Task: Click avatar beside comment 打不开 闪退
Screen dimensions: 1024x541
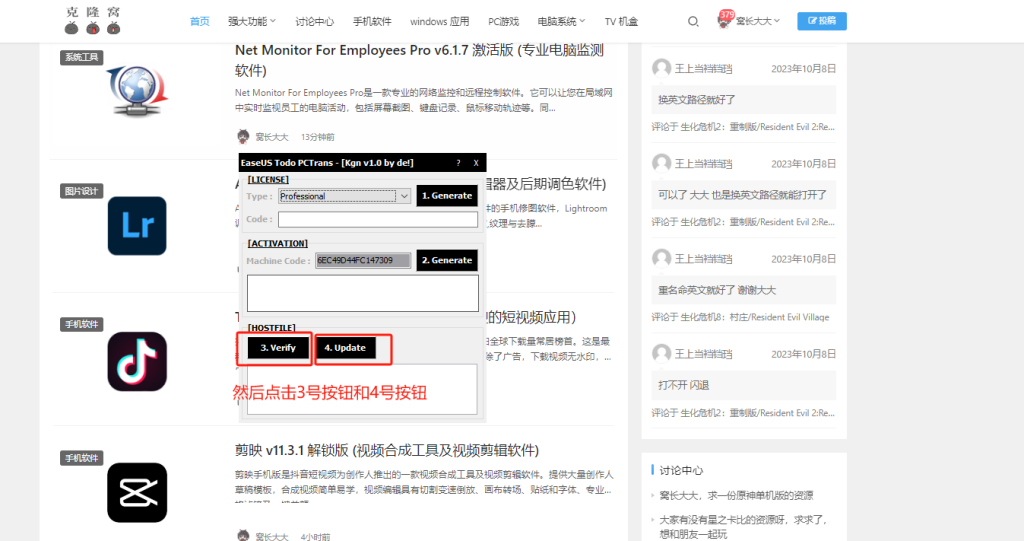Action: [662, 353]
